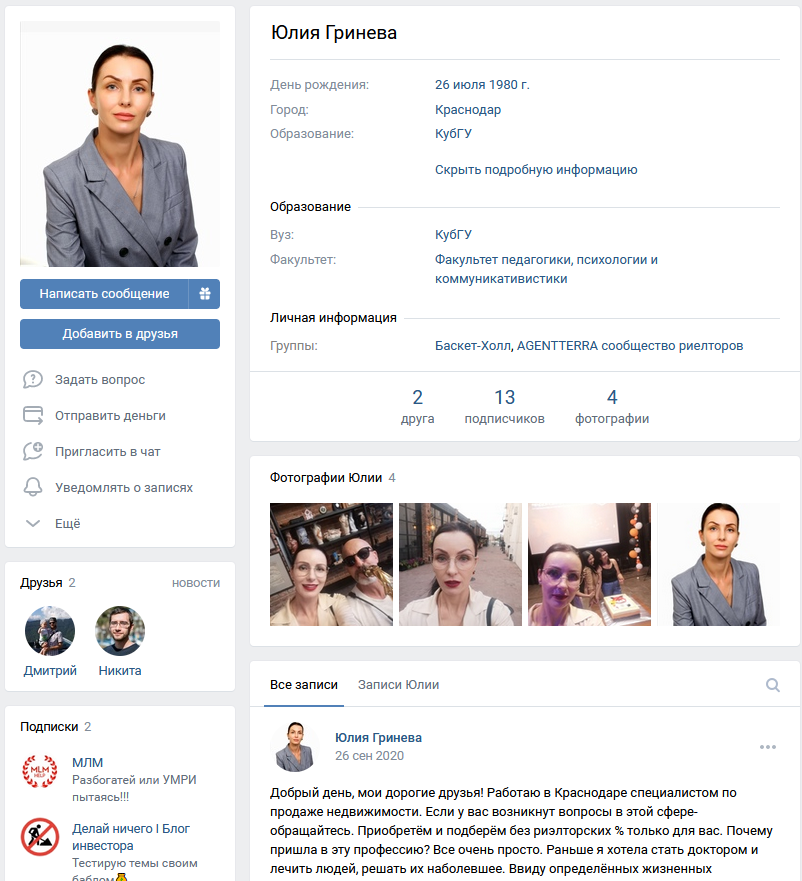Click the question bubble icon for Задать вопрос
This screenshot has width=802, height=881.
33,380
